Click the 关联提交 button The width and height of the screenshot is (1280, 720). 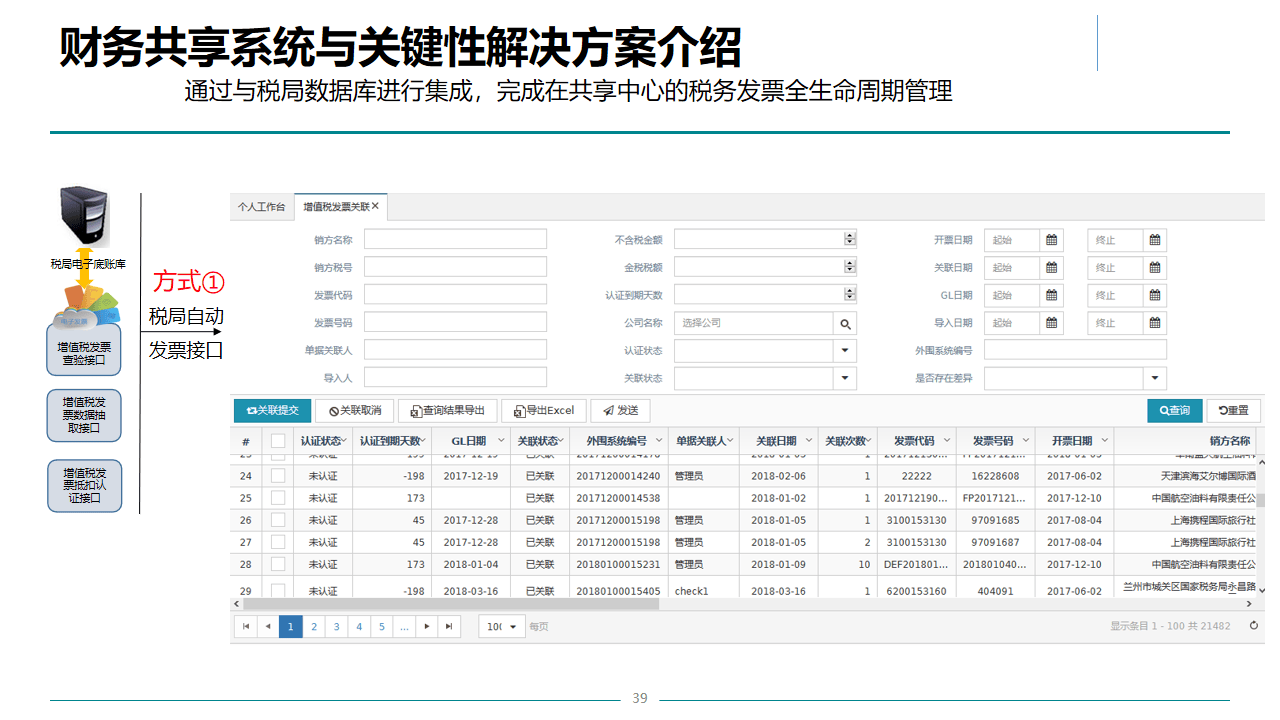point(272,410)
